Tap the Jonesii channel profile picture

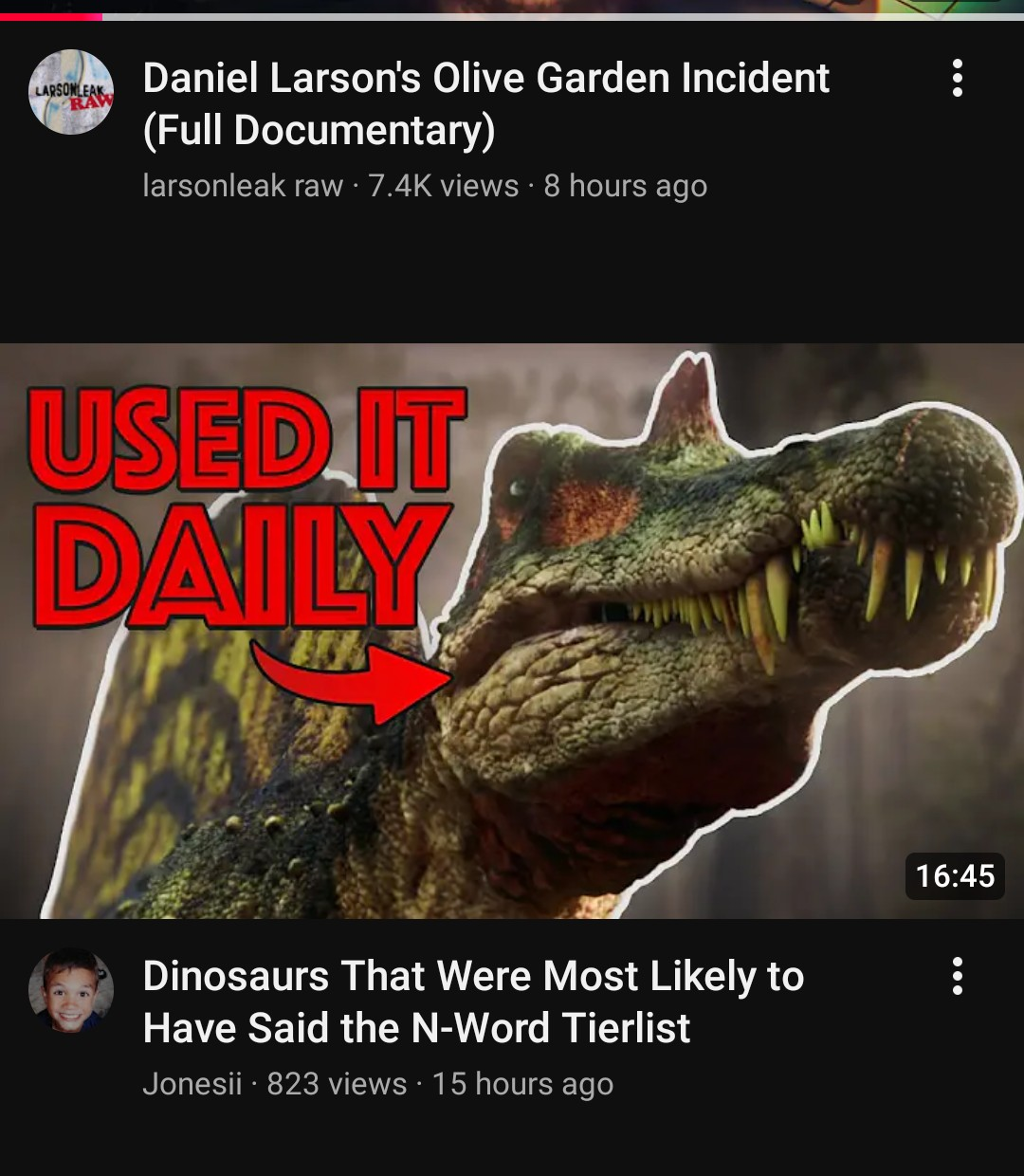click(x=71, y=990)
